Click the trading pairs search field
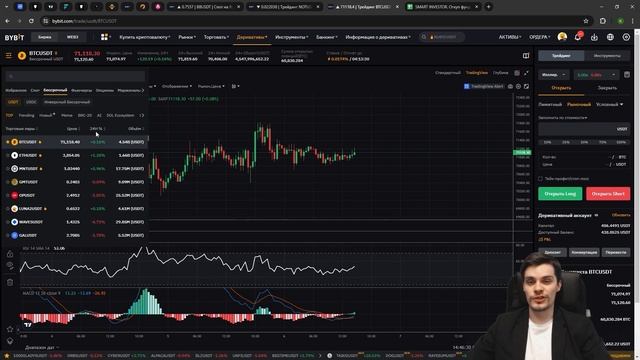Image resolution: width=640 pixels, height=360 pixels. [76, 76]
